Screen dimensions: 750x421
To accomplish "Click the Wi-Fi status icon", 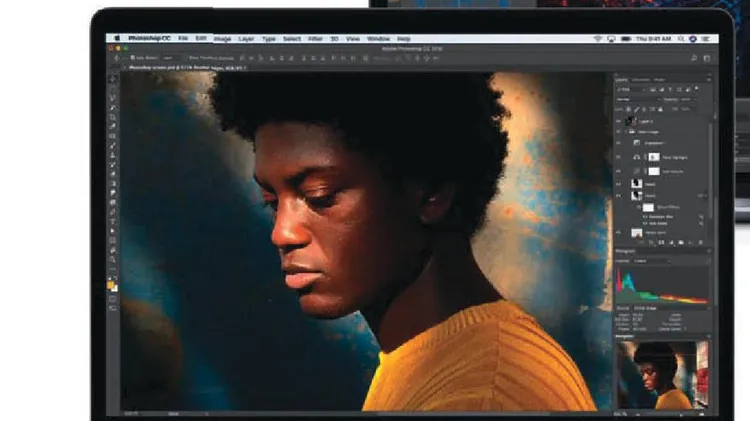I will 597,39.
